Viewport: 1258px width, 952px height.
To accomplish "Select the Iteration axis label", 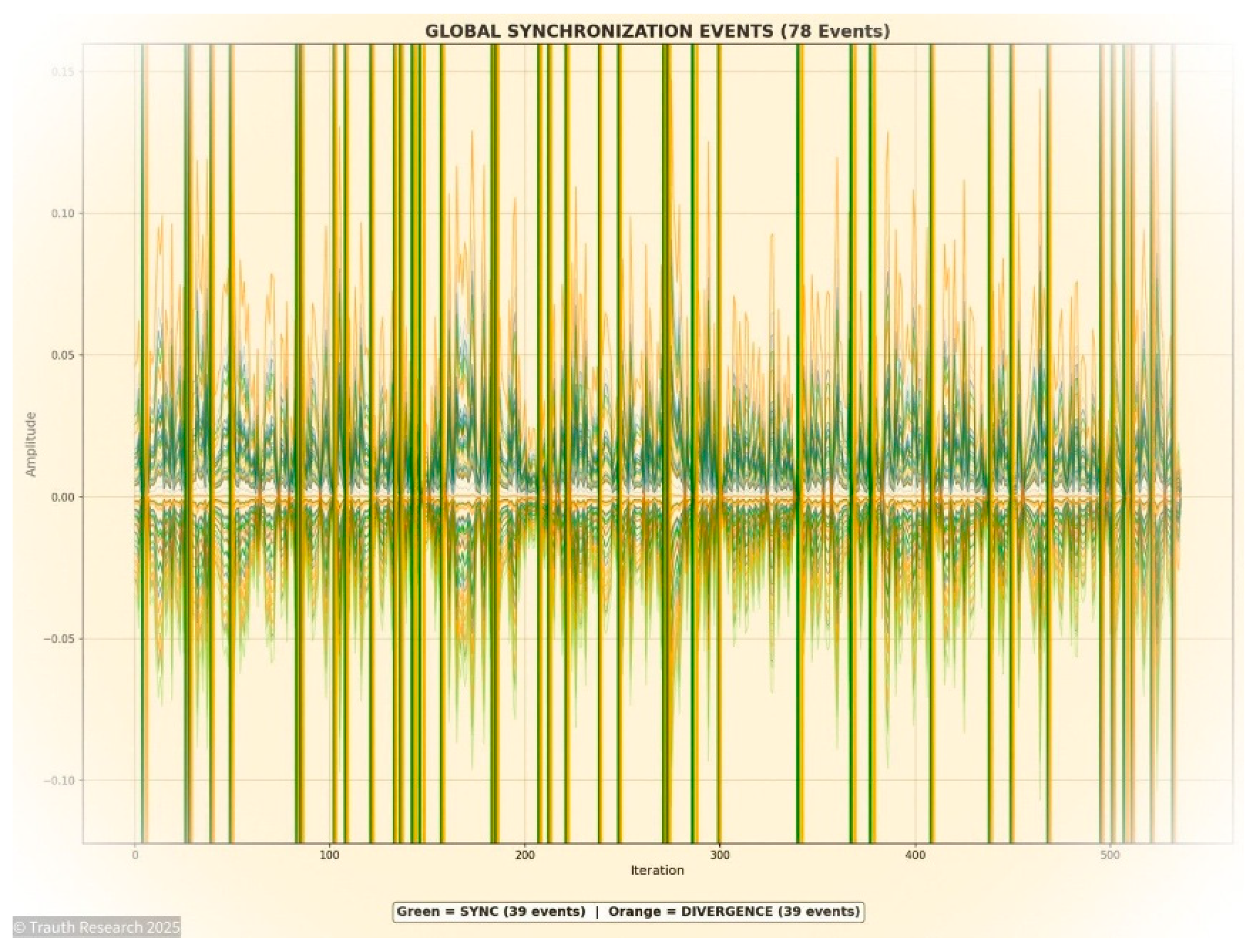I will pyautogui.click(x=658, y=870).
